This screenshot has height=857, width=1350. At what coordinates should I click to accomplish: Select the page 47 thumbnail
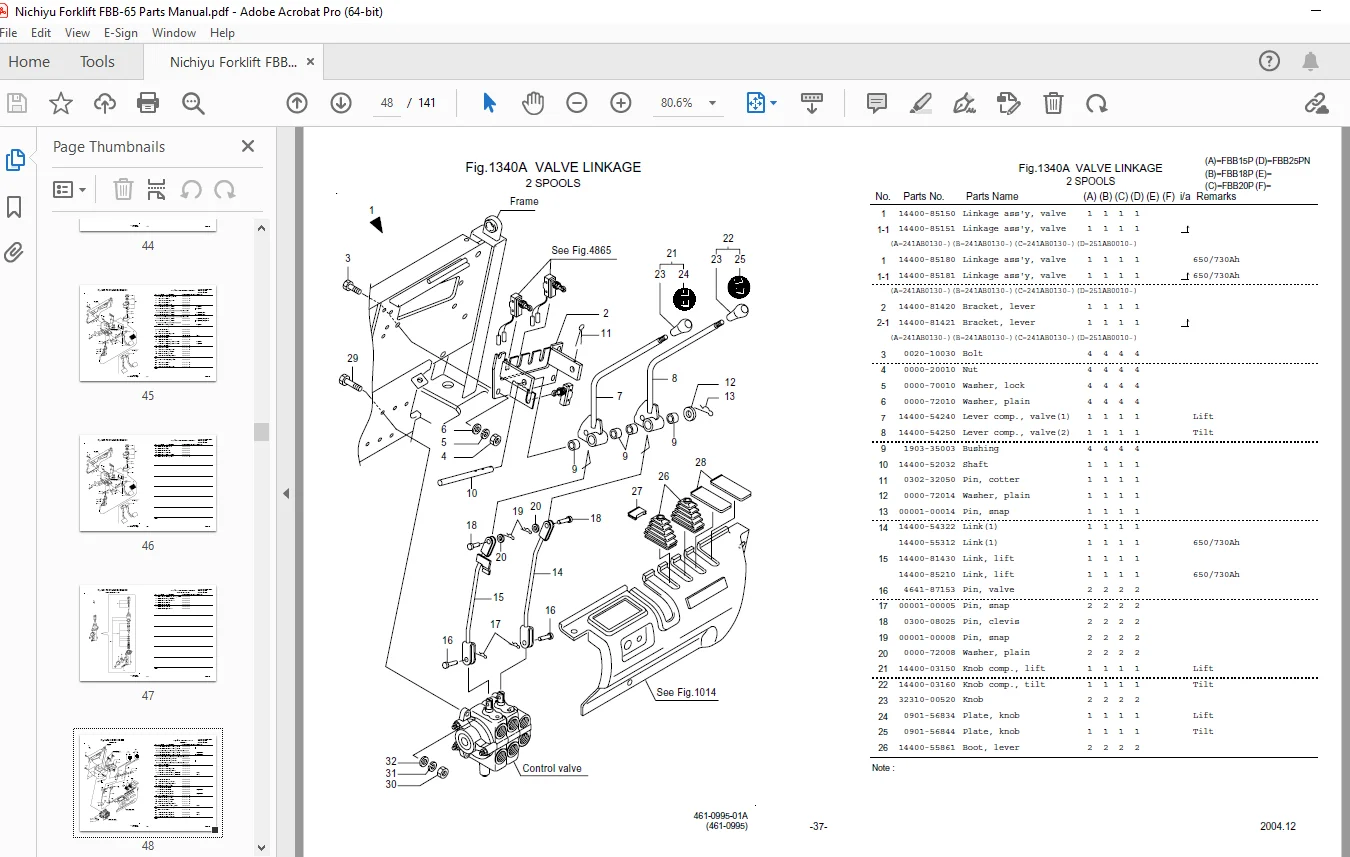coord(148,633)
